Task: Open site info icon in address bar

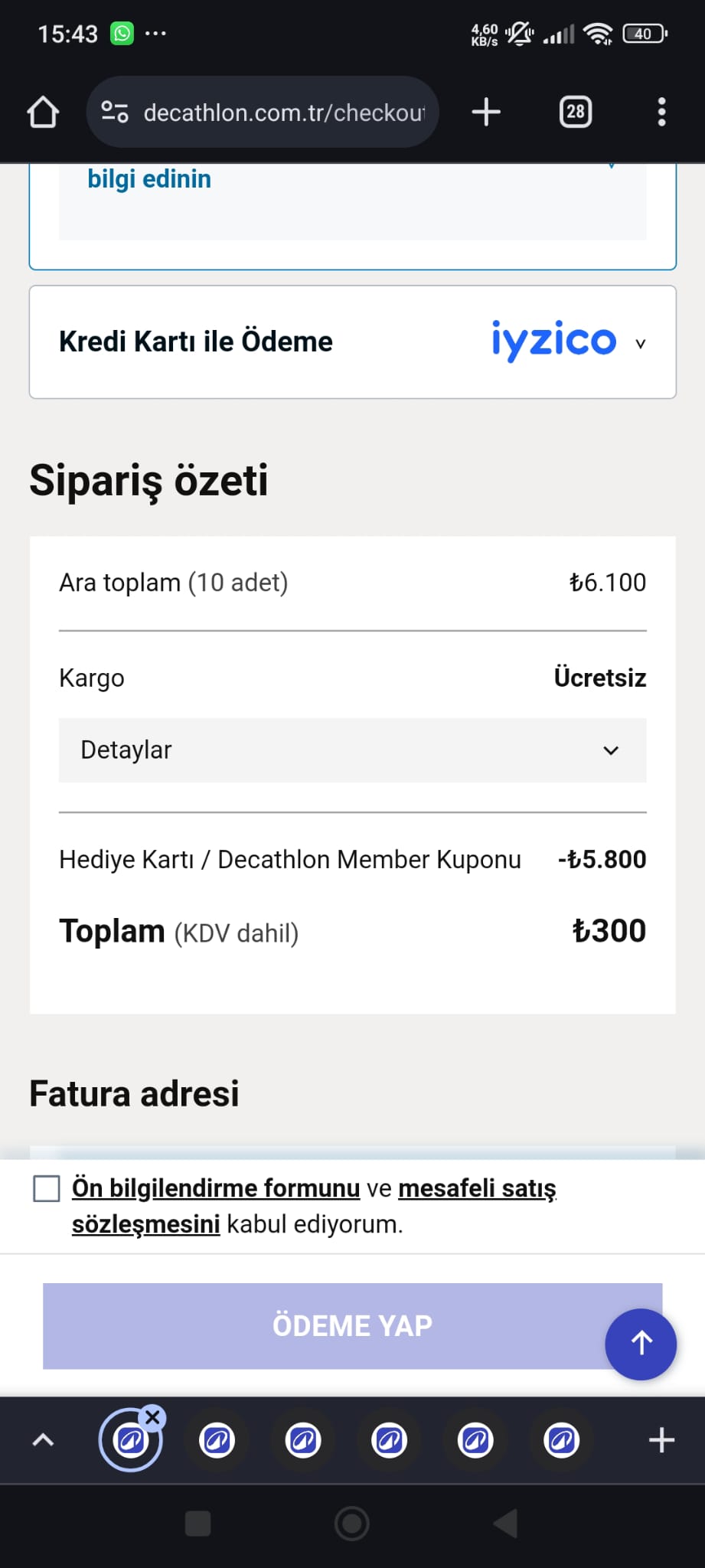Action: coord(115,112)
